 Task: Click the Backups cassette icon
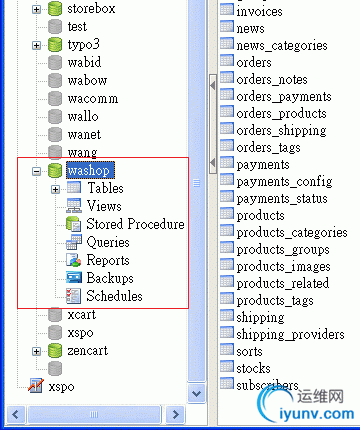(74, 278)
